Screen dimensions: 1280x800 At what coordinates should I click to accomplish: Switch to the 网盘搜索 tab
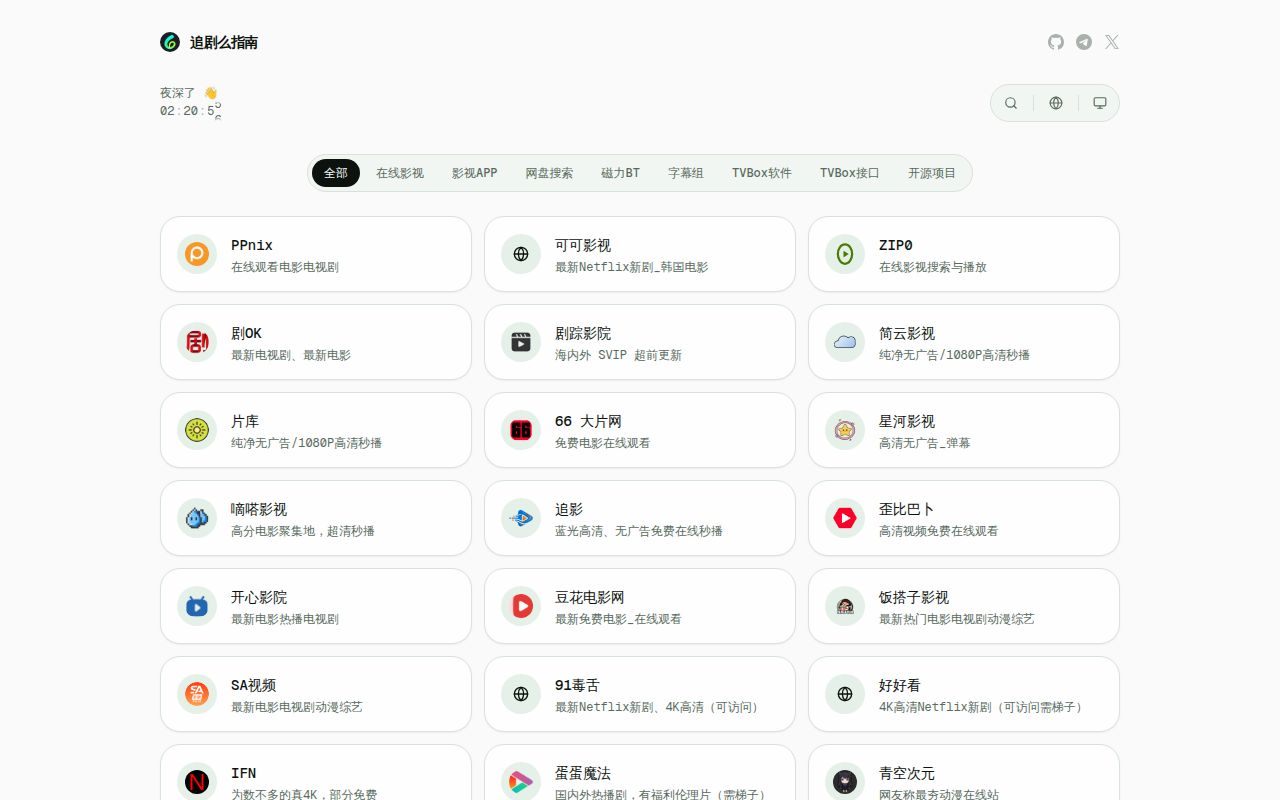pyautogui.click(x=549, y=173)
